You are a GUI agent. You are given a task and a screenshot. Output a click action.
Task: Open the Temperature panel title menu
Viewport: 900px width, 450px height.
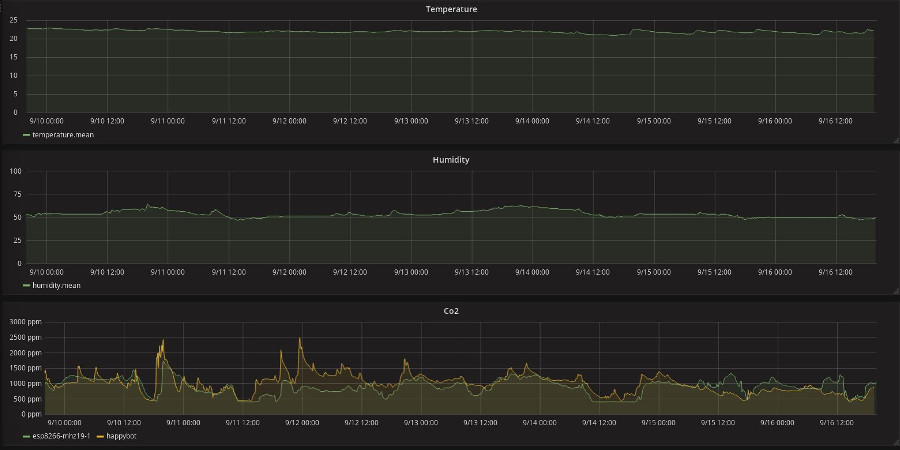(451, 9)
